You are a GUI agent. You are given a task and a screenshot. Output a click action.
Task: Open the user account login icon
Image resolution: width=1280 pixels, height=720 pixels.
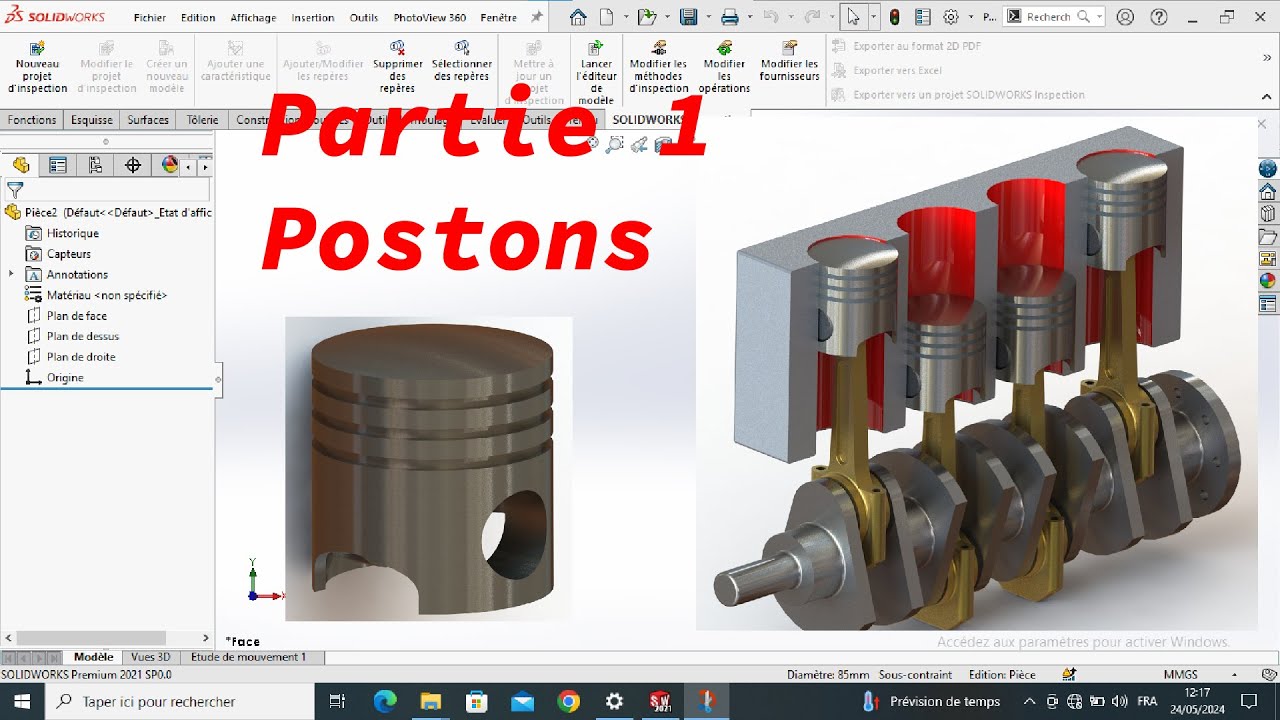pyautogui.click(x=1125, y=17)
